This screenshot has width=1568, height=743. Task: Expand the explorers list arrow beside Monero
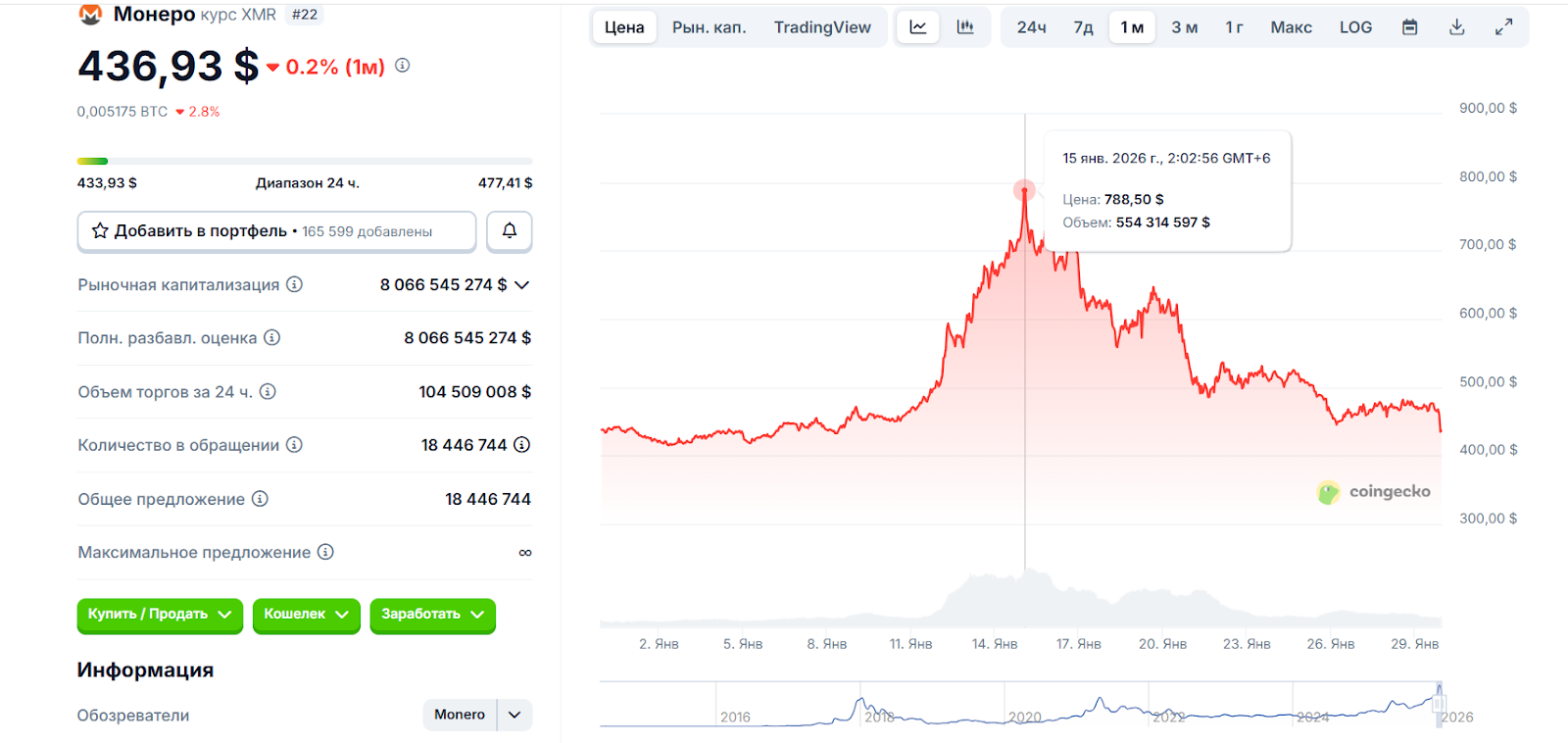pos(514,715)
